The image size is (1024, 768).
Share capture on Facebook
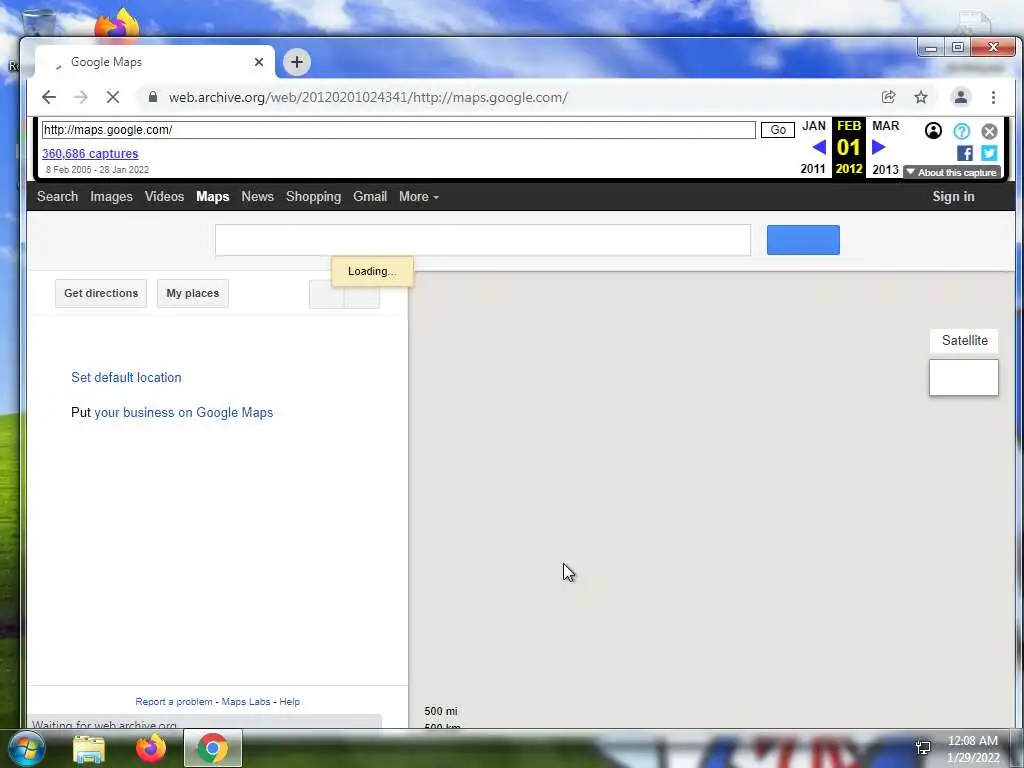pos(965,153)
